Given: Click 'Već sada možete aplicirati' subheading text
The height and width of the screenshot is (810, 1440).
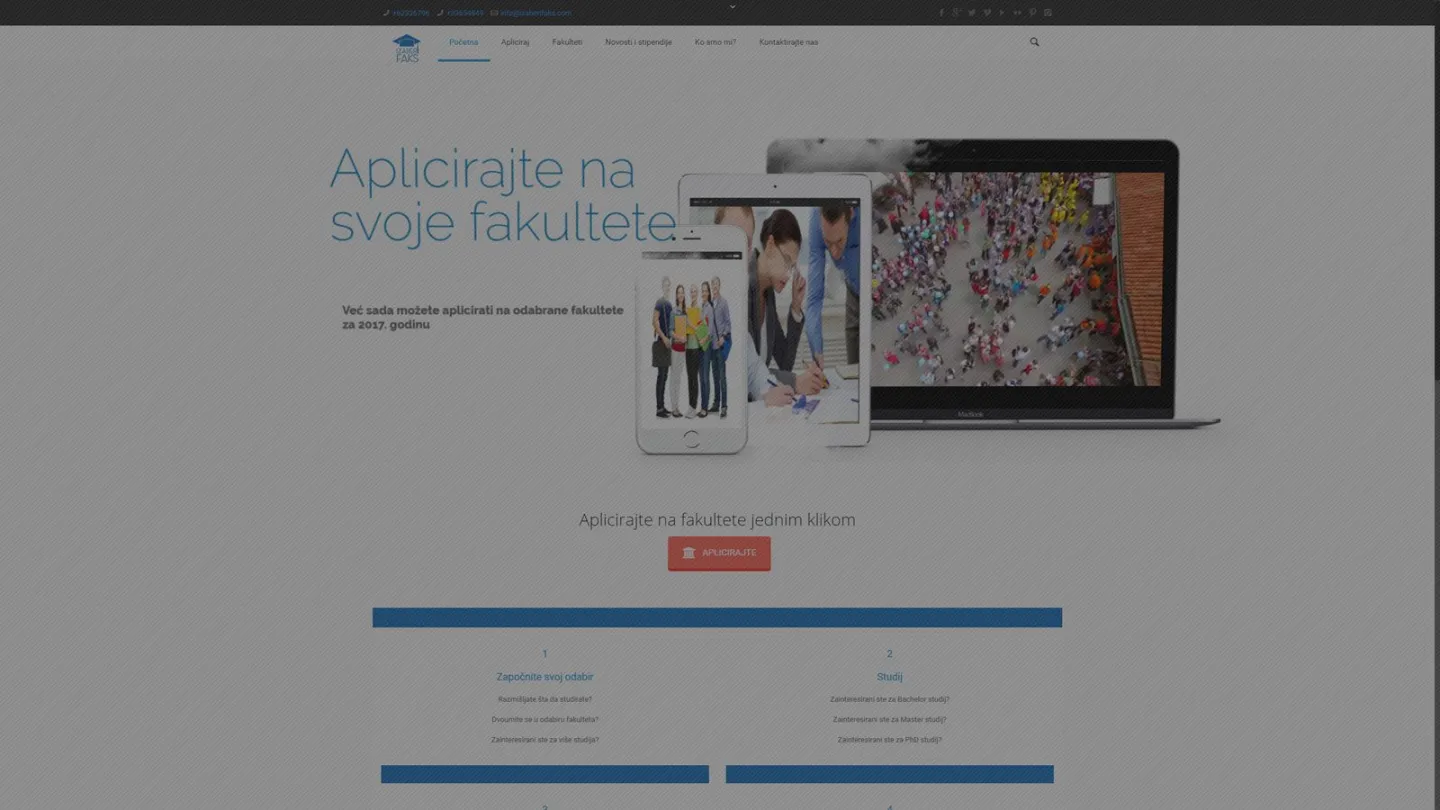Looking at the screenshot, I should click(483, 317).
